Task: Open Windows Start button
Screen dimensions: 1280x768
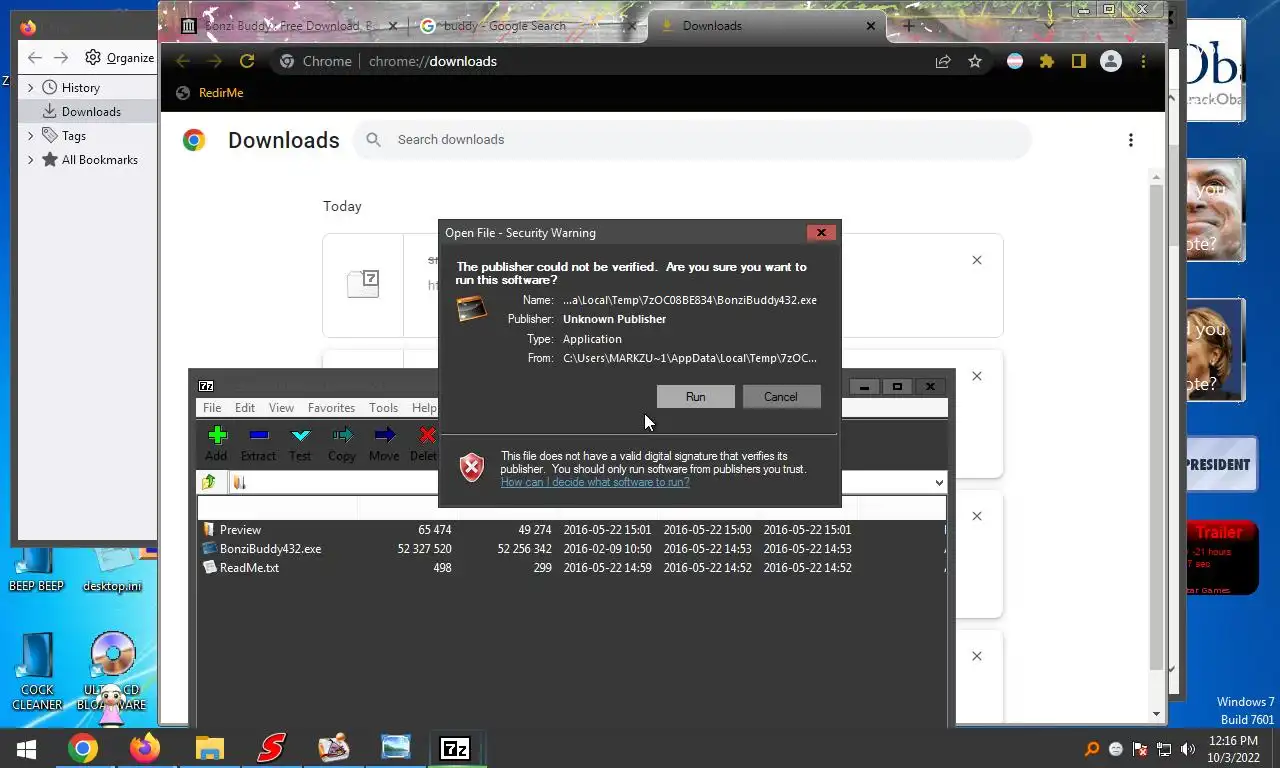Action: click(x=26, y=748)
